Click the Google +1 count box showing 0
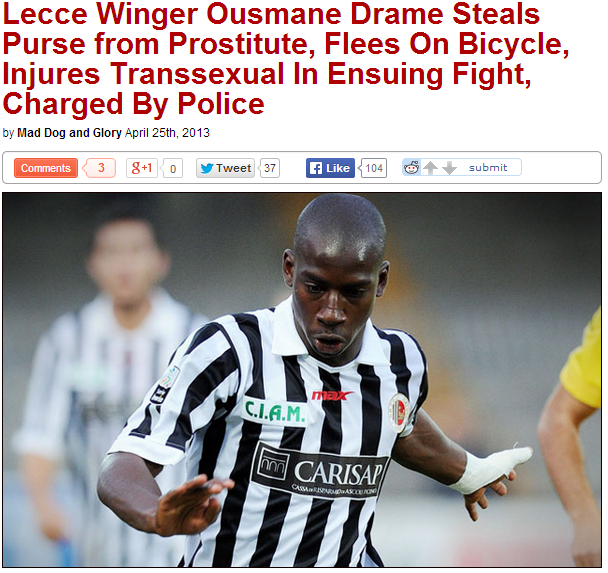 (172, 169)
